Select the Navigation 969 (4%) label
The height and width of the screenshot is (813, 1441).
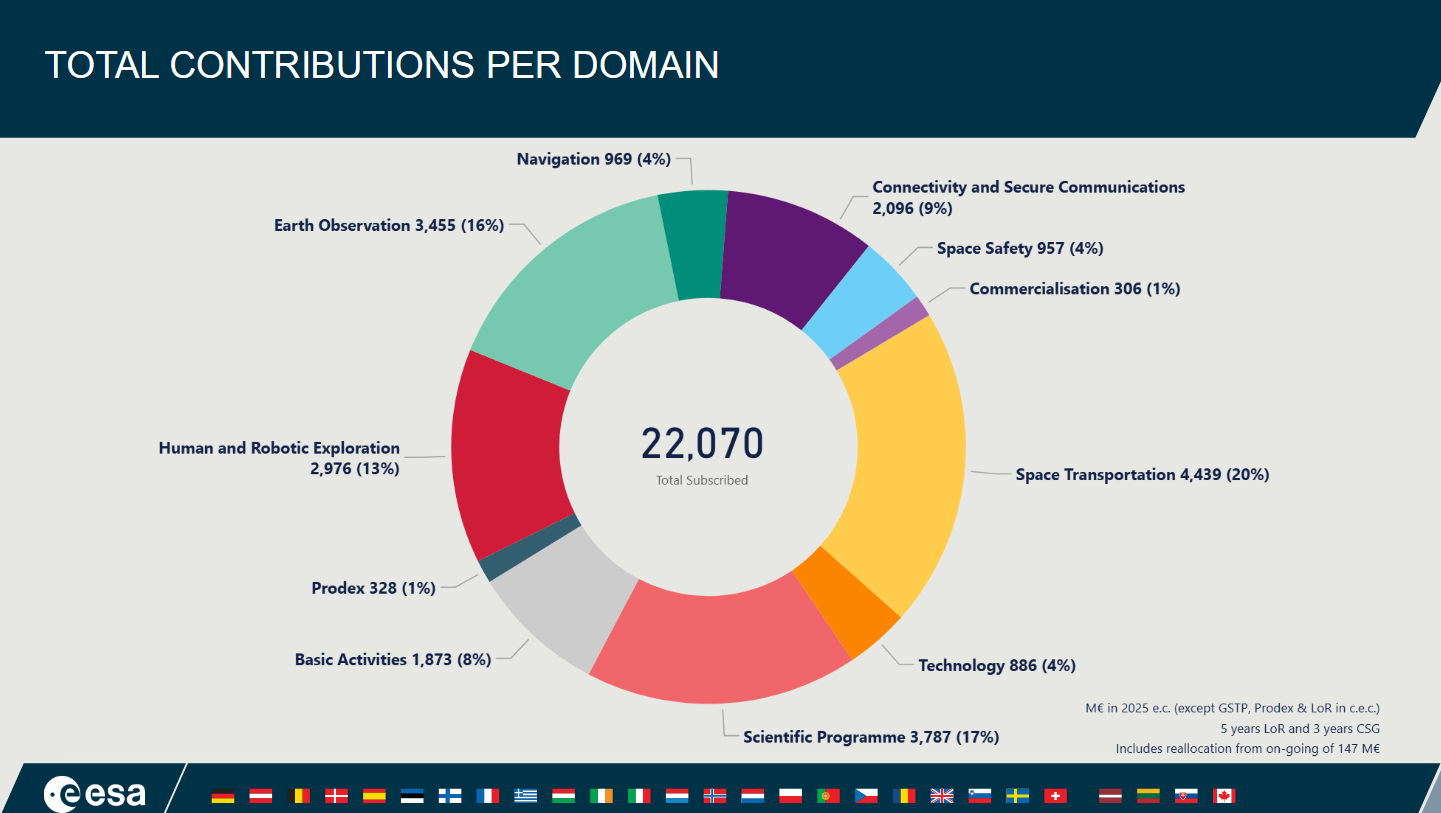pos(593,159)
